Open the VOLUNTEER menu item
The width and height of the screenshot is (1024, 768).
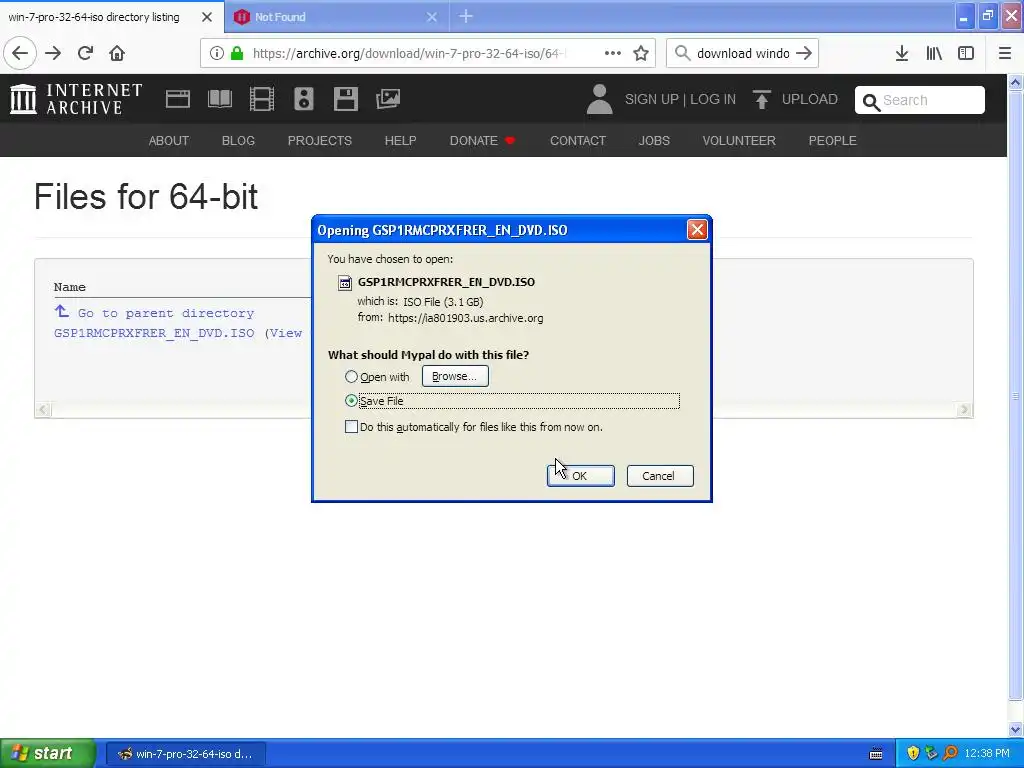click(x=739, y=140)
